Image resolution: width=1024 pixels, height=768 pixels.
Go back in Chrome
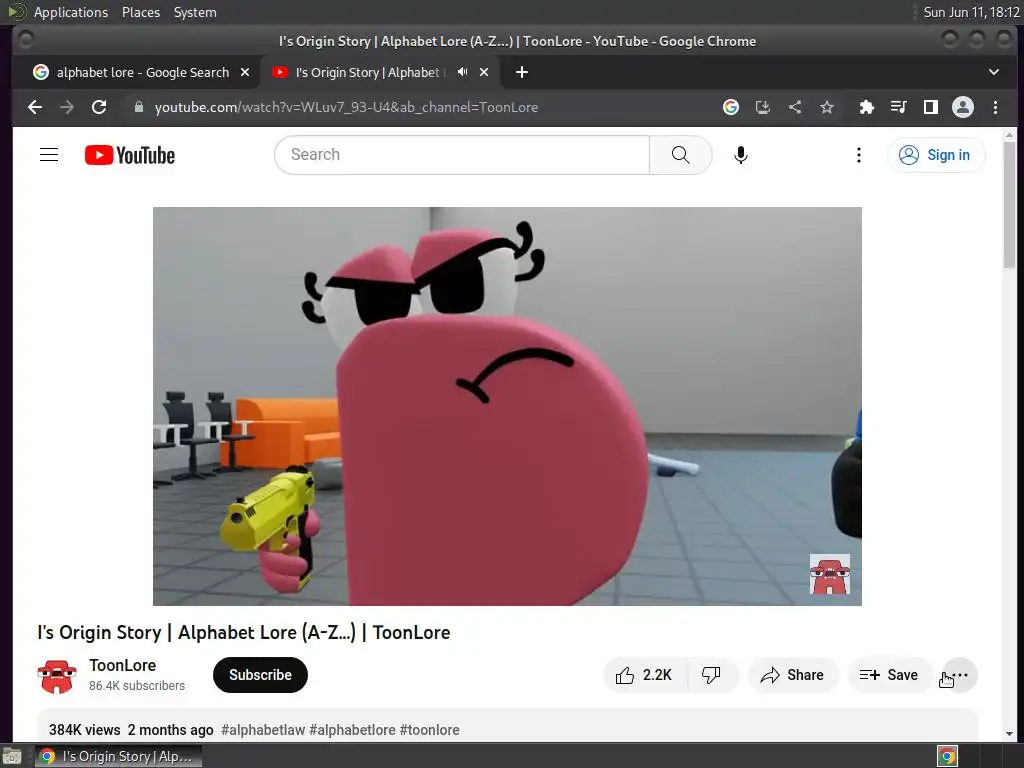coord(35,107)
